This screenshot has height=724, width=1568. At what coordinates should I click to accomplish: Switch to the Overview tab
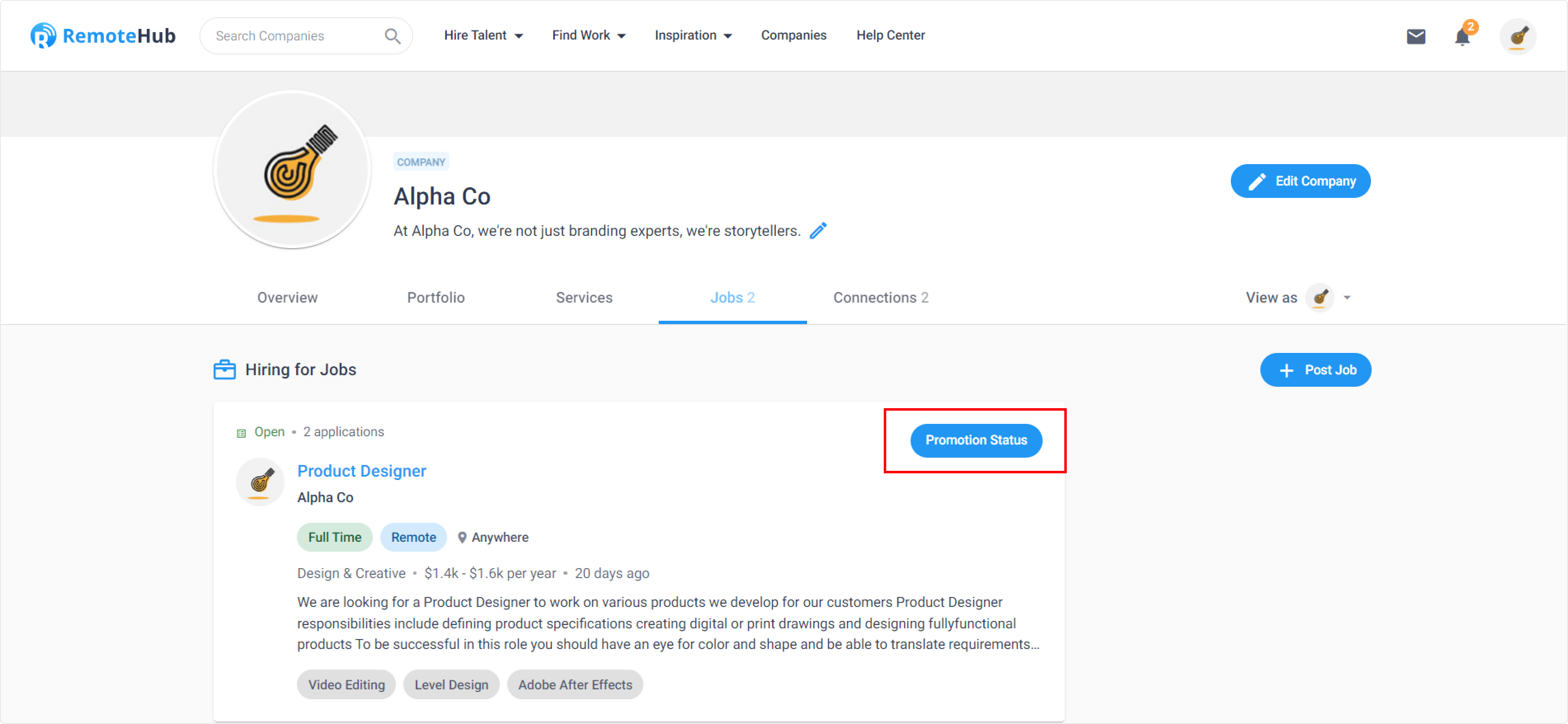[287, 298]
